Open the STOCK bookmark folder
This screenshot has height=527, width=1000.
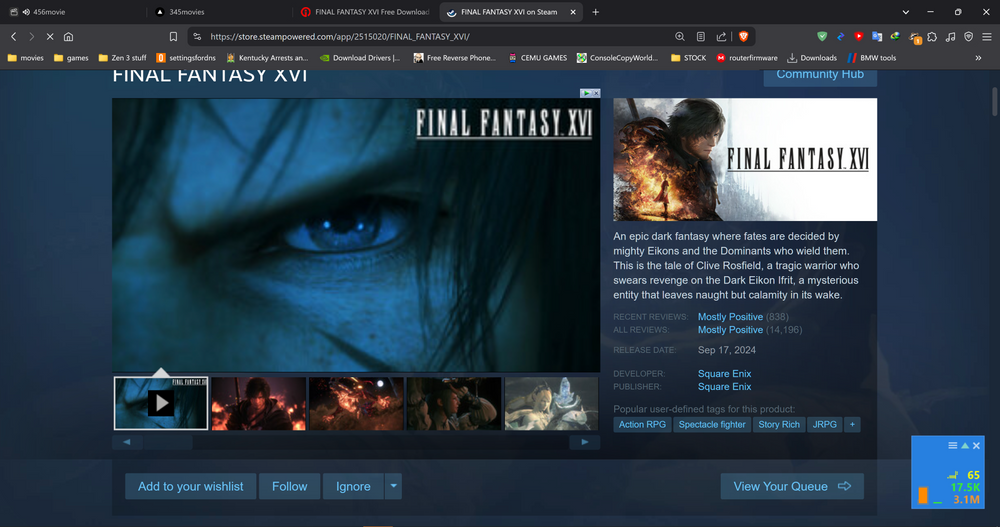point(688,58)
